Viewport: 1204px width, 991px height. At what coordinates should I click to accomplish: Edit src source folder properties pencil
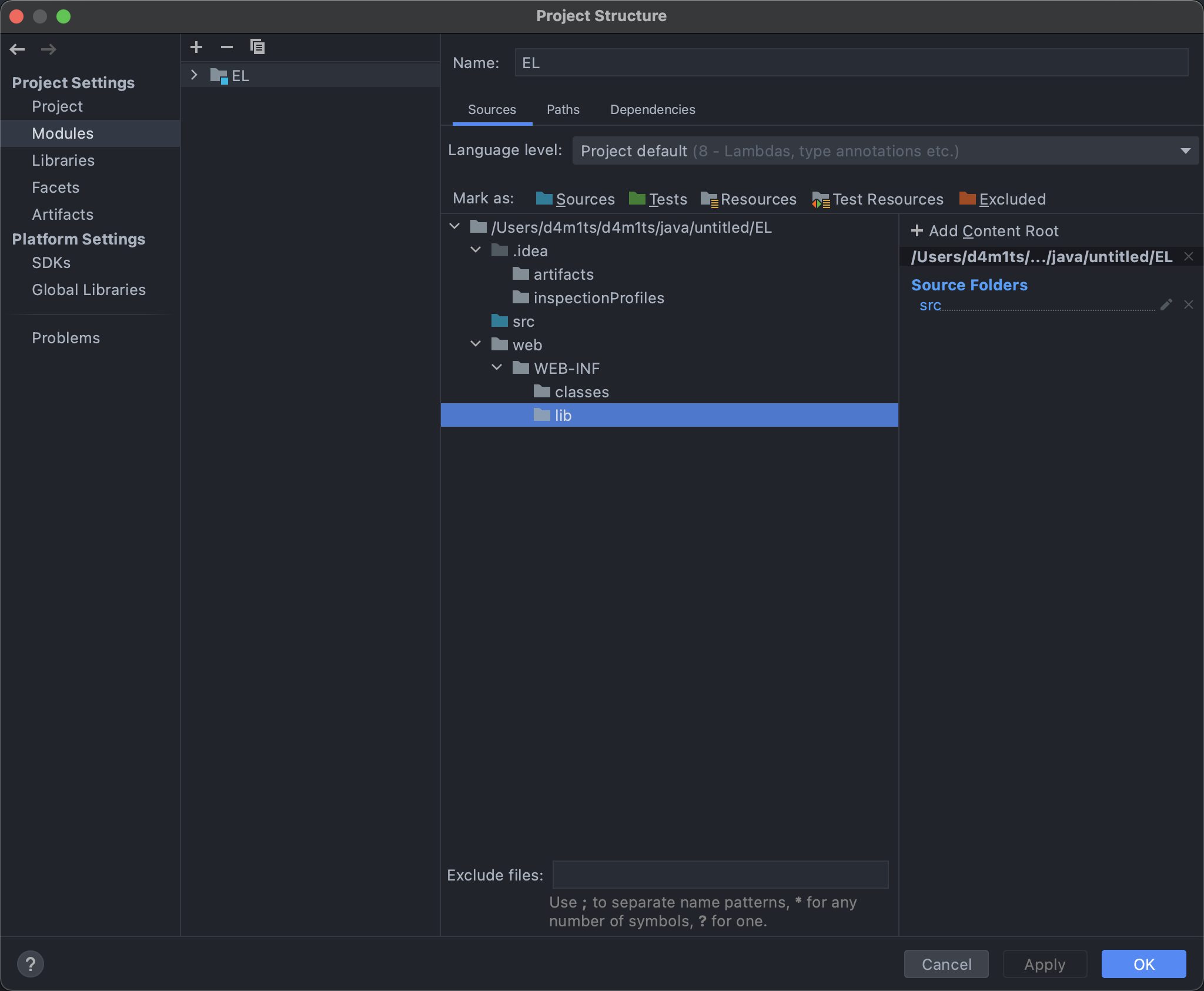[1166, 304]
